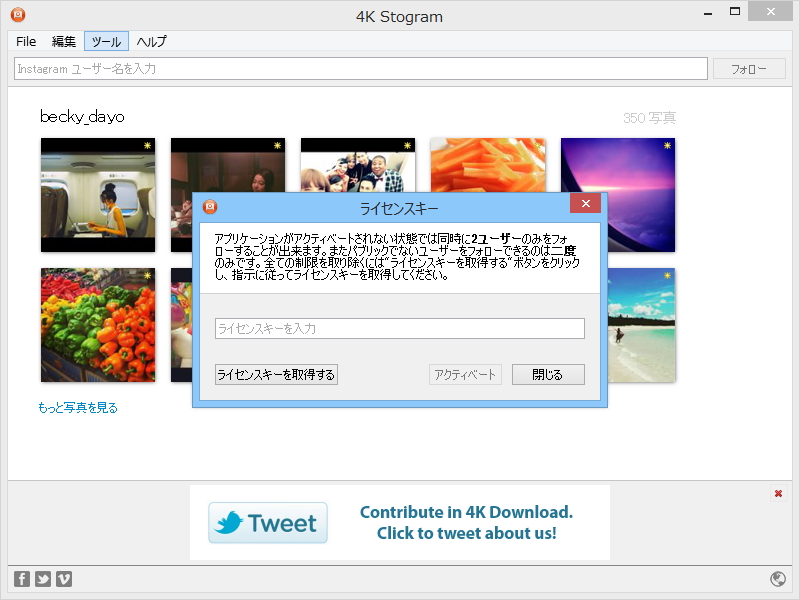The width and height of the screenshot is (800, 600).
Task: Open the File menu
Action: click(x=25, y=41)
